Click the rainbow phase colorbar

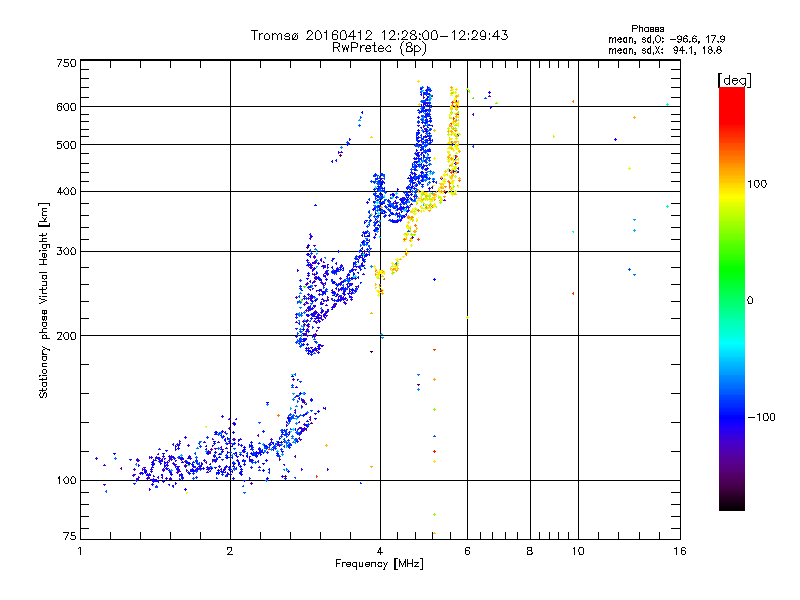(732, 299)
